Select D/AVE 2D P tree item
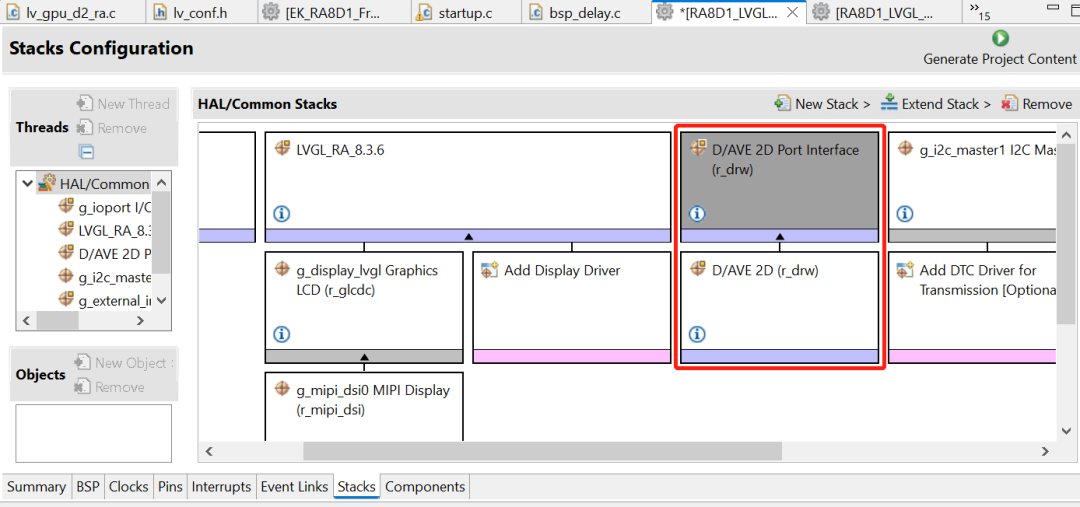Viewport: 1080px width, 507px height. (105, 253)
